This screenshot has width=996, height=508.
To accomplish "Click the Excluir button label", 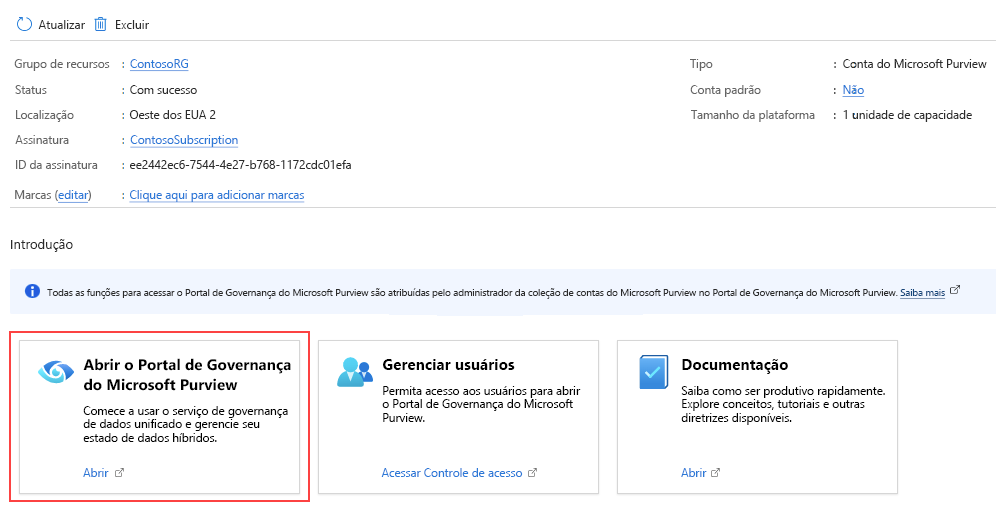I will 132,25.
